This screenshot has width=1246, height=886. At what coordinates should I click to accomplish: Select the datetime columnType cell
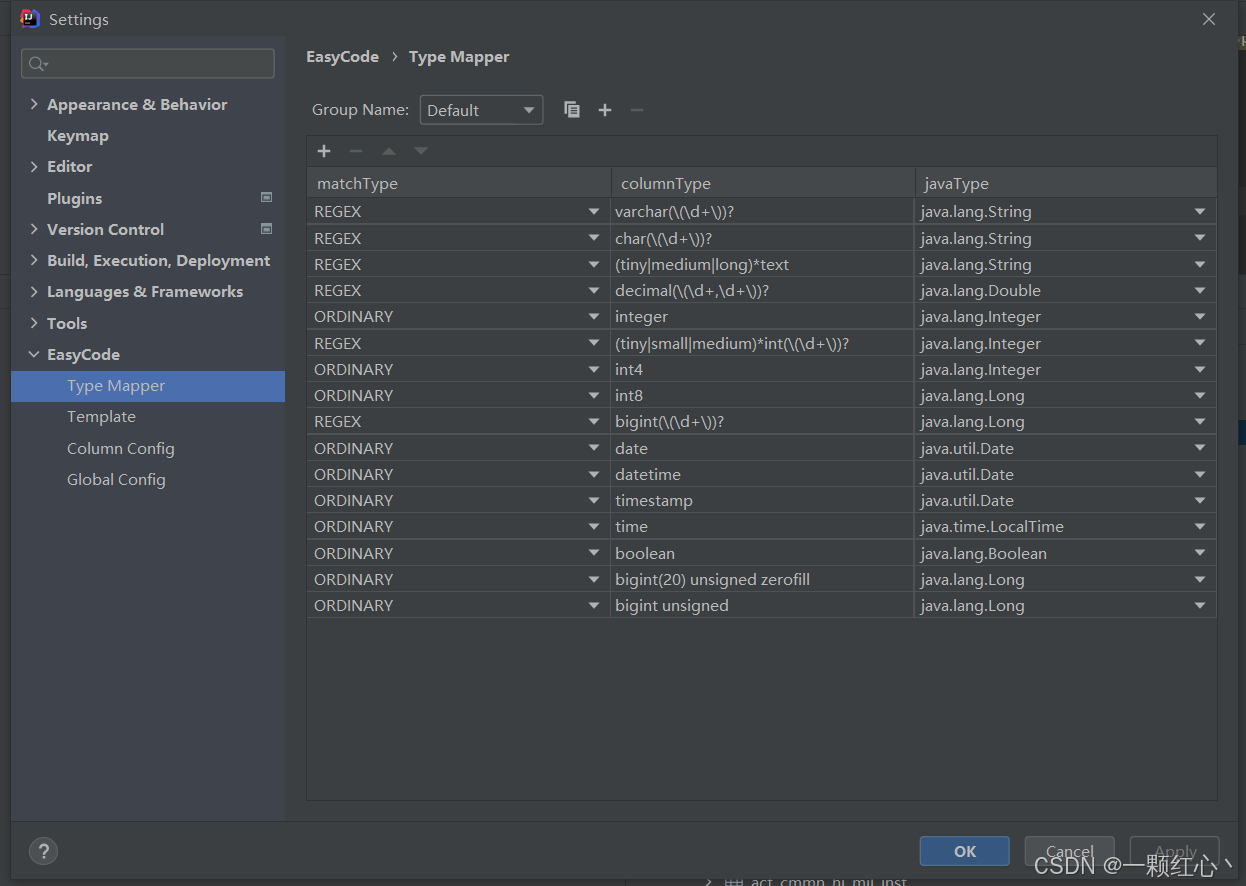tap(762, 475)
